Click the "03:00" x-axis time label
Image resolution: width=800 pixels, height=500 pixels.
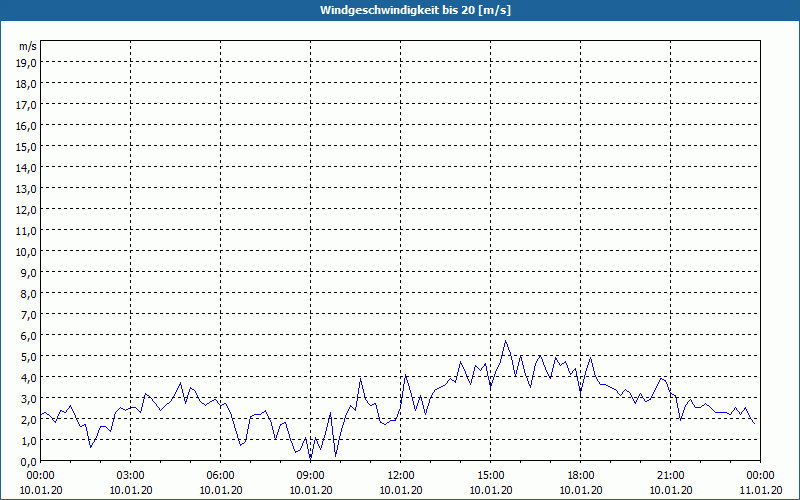131,476
